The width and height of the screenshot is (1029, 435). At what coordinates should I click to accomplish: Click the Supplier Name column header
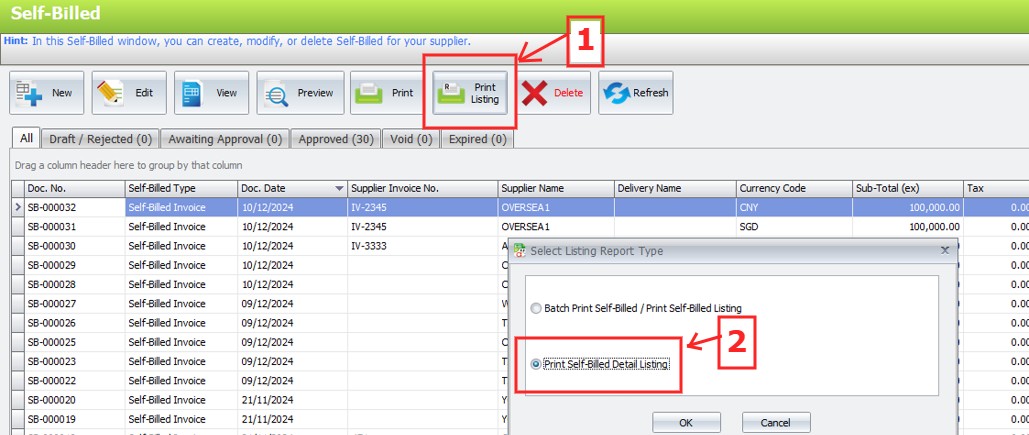pos(555,189)
